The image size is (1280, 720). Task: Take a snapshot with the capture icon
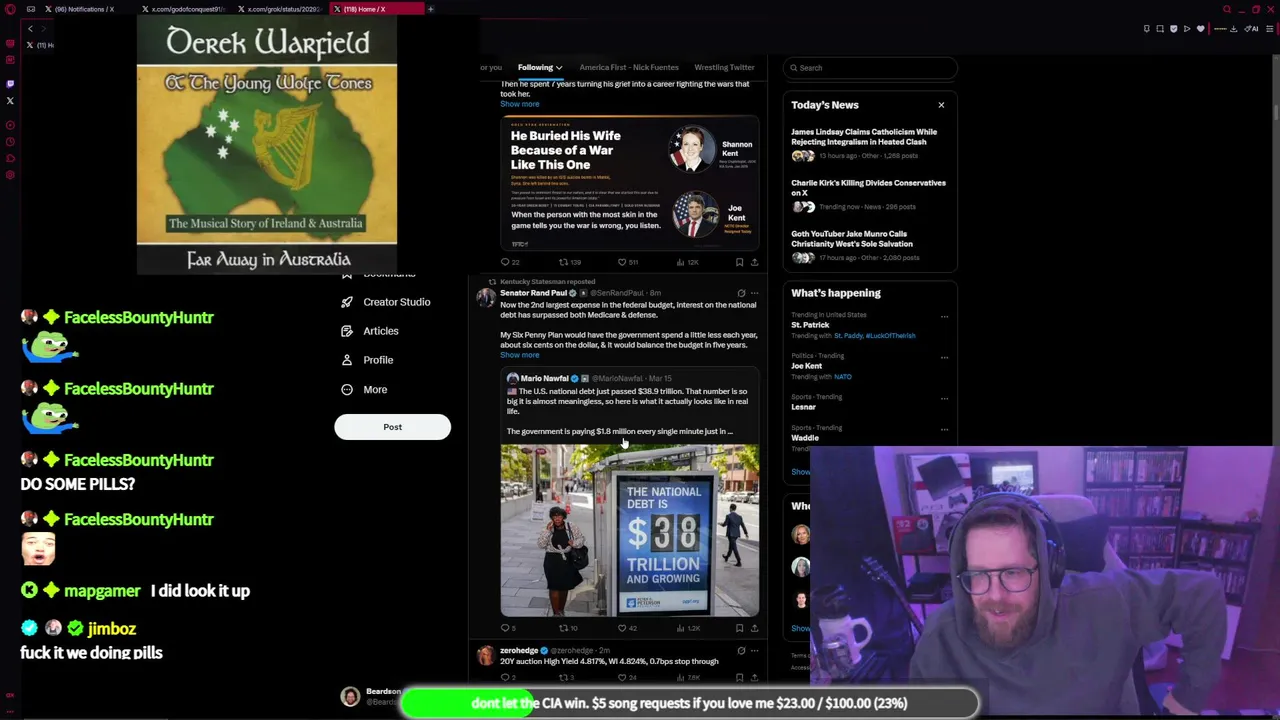click(1160, 29)
